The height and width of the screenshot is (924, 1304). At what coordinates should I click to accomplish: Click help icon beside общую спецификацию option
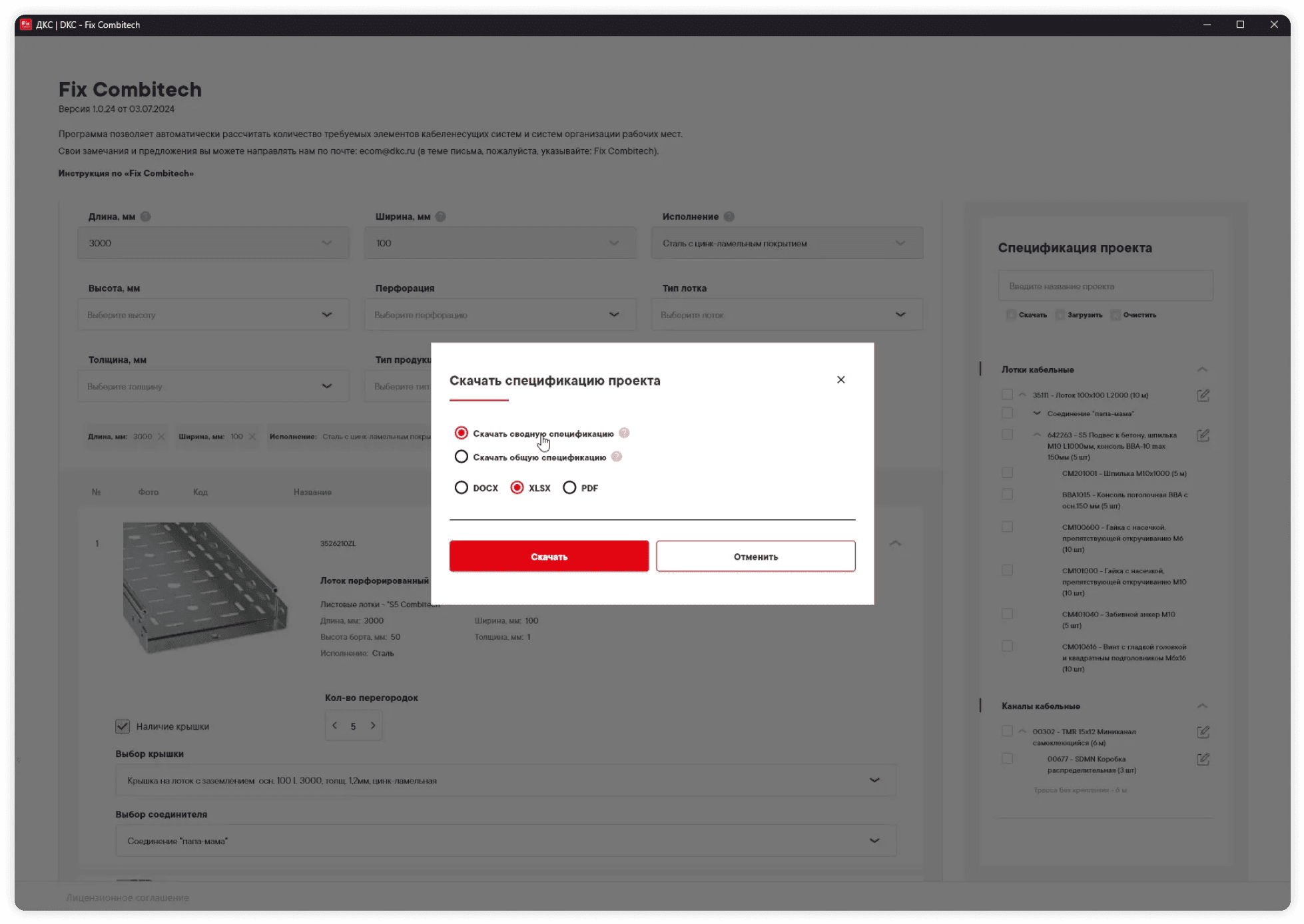(x=617, y=457)
